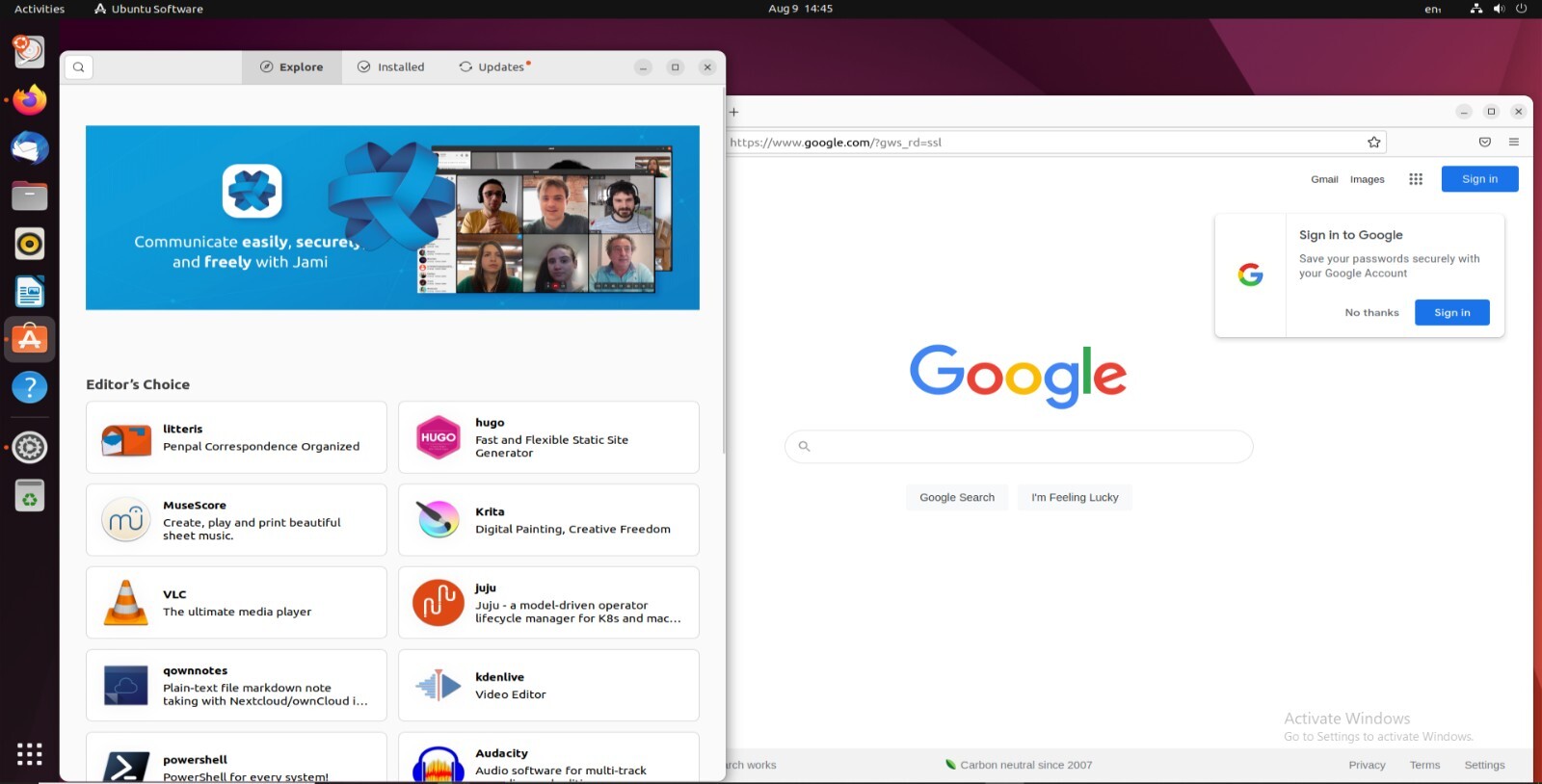1542x784 pixels.
Task: Click the hugo app icon
Action: (438, 437)
